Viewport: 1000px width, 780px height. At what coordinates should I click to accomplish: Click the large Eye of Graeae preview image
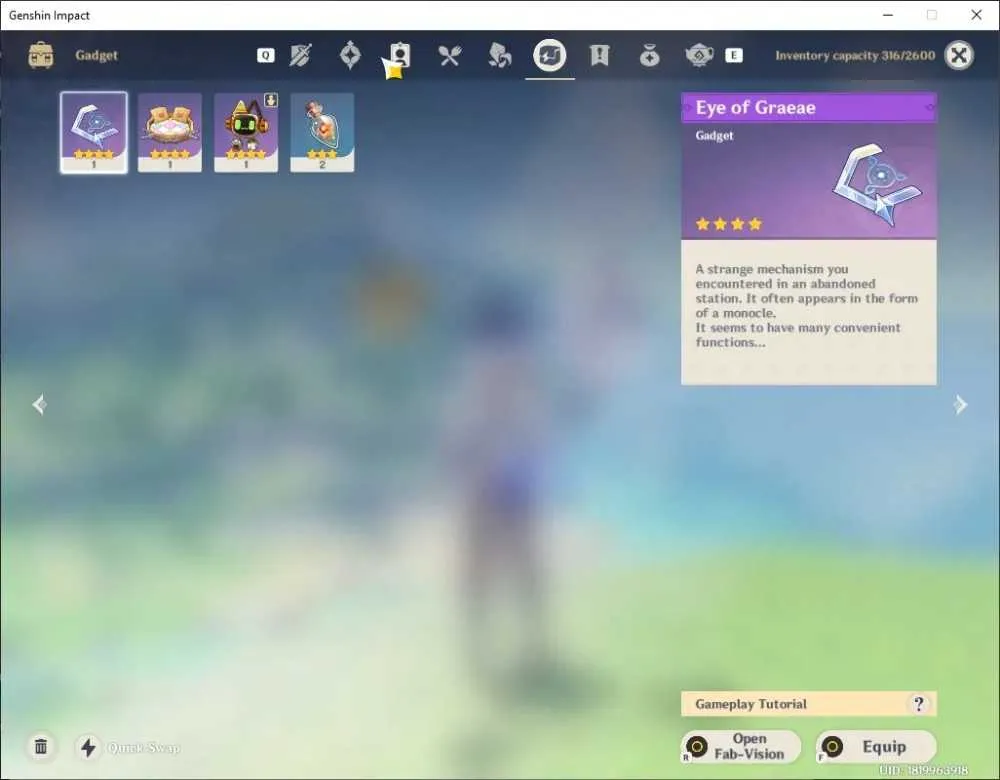[877, 185]
